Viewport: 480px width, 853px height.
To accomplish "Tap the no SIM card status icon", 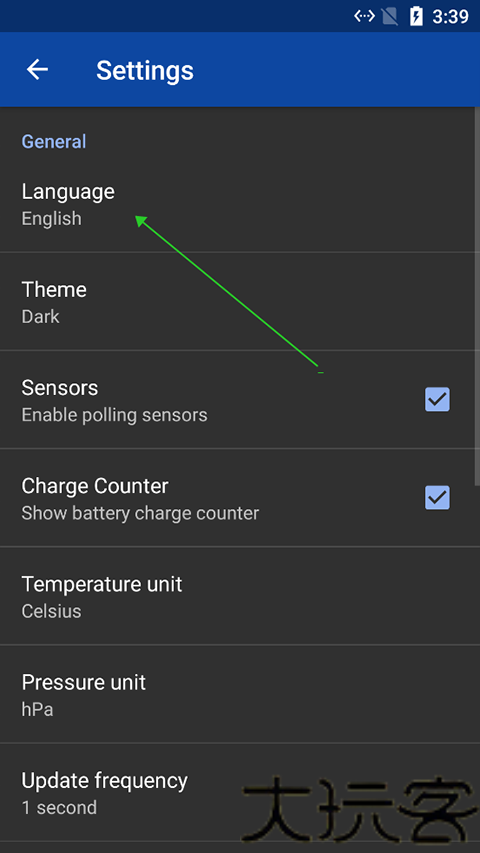I will tap(390, 16).
